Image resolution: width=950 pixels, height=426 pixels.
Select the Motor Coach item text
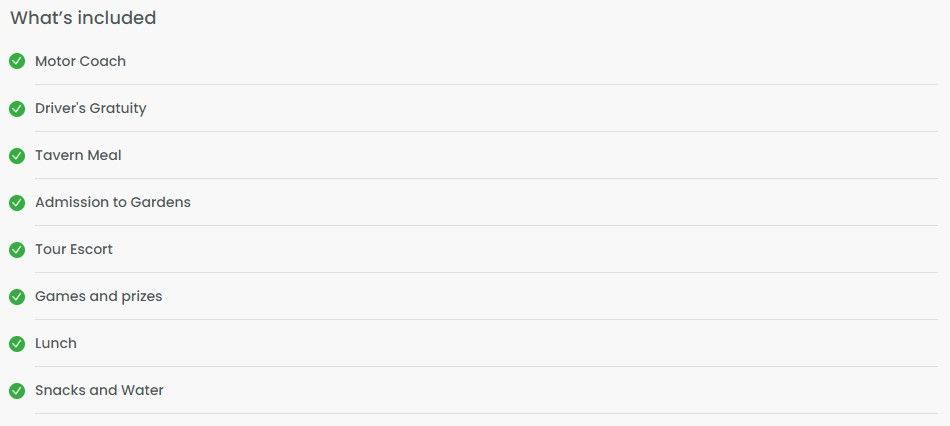coord(81,61)
